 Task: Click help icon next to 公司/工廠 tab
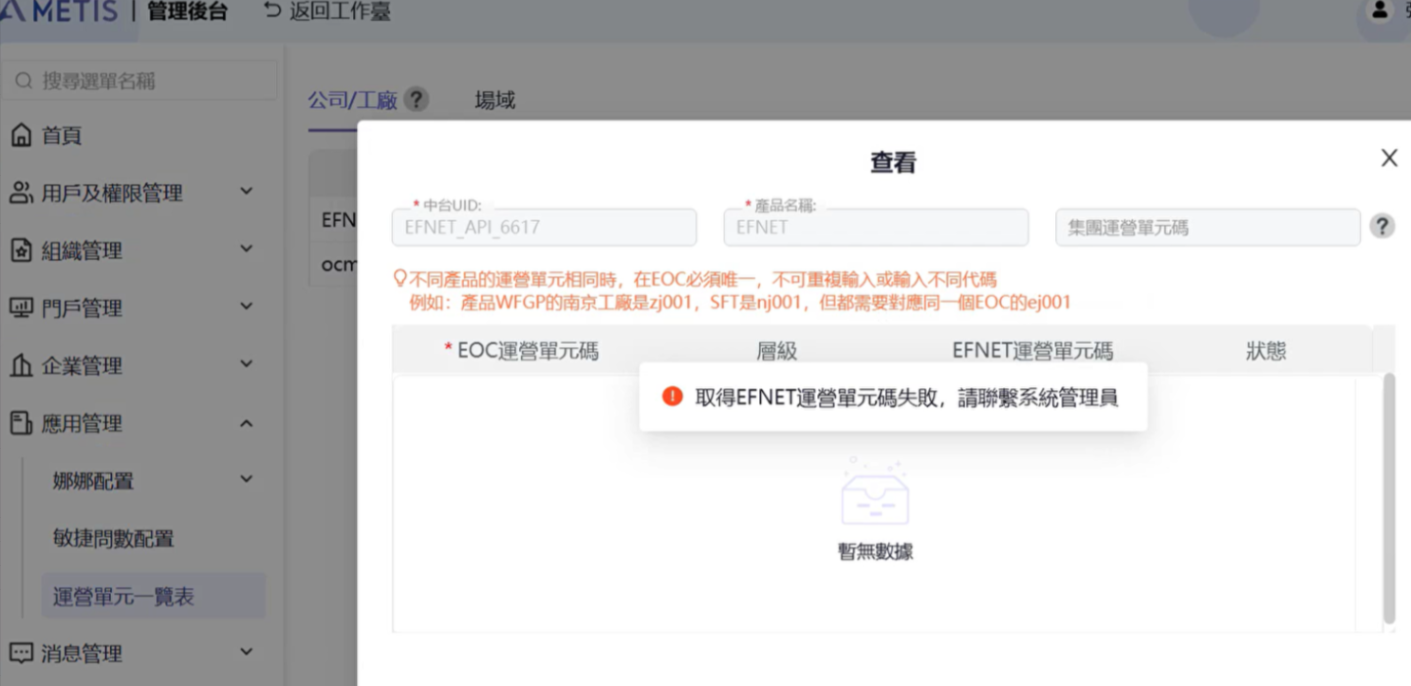pos(416,100)
